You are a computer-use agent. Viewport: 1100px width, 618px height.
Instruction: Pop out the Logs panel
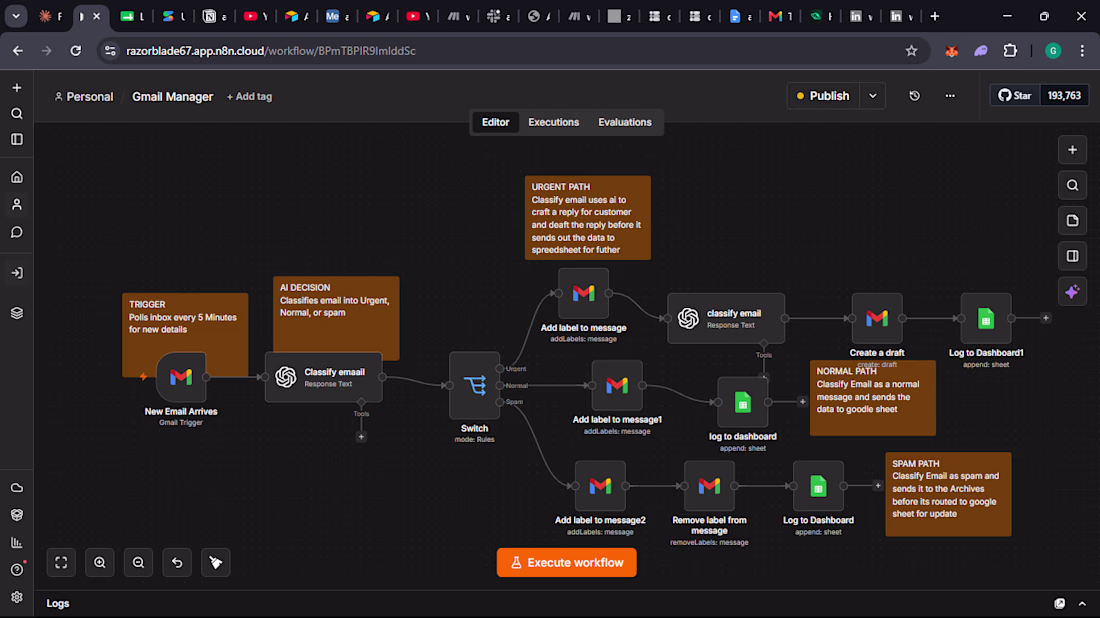pos(1059,603)
